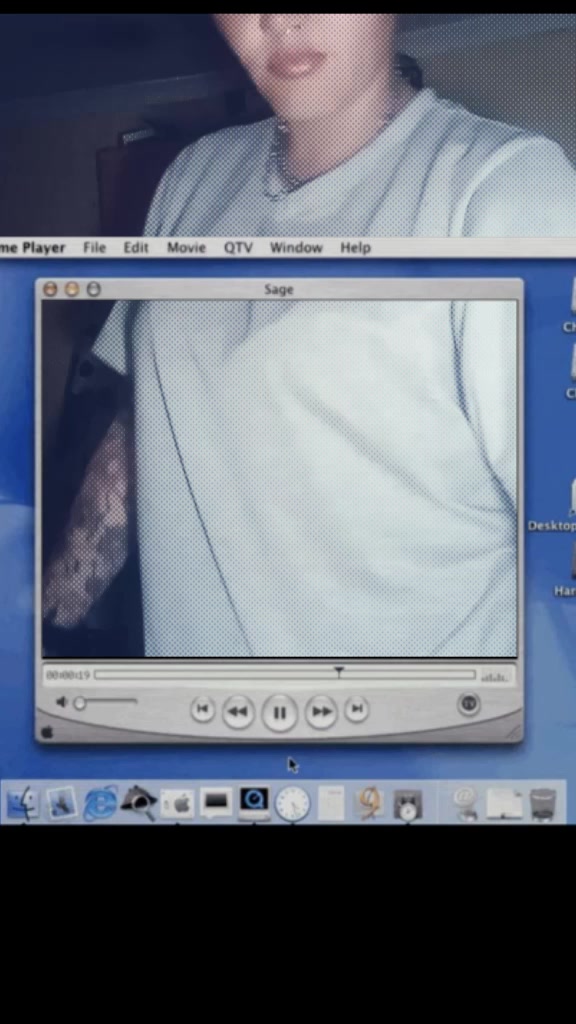Open the Edit menu

tap(136, 248)
